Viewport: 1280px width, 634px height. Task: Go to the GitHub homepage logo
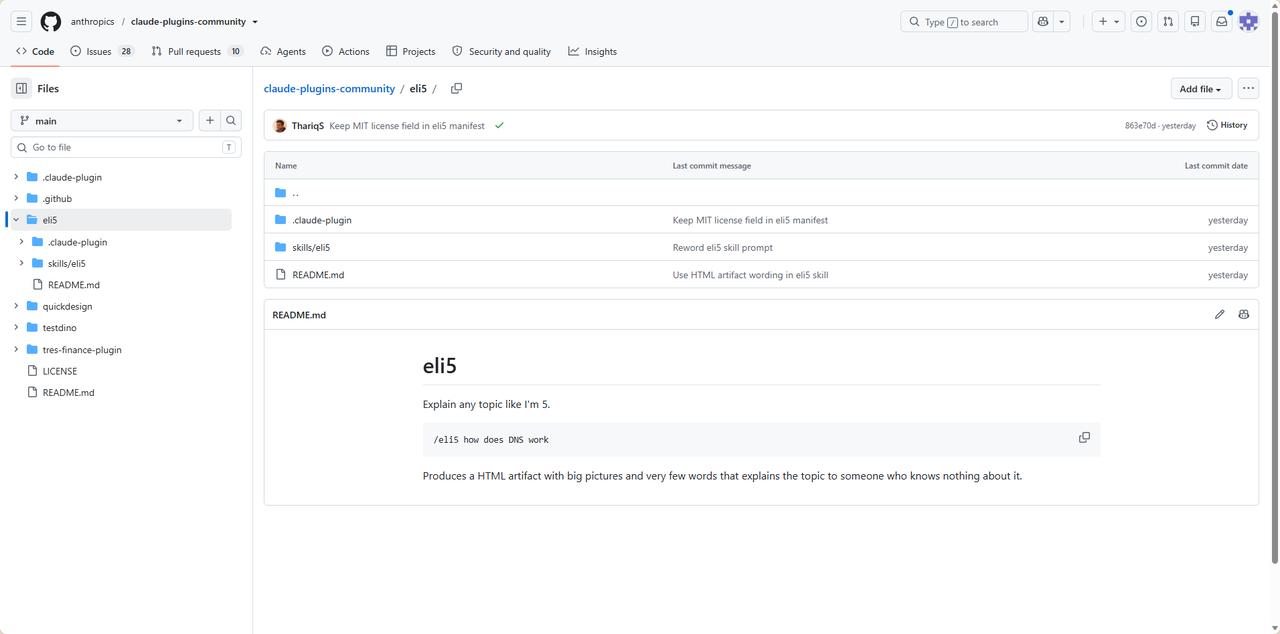point(50,21)
